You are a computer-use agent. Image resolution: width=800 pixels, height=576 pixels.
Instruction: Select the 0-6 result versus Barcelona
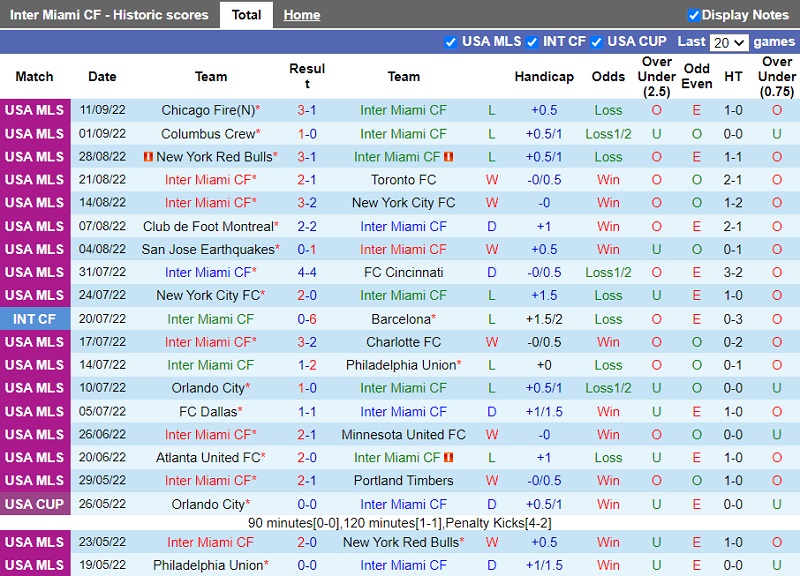tap(307, 319)
